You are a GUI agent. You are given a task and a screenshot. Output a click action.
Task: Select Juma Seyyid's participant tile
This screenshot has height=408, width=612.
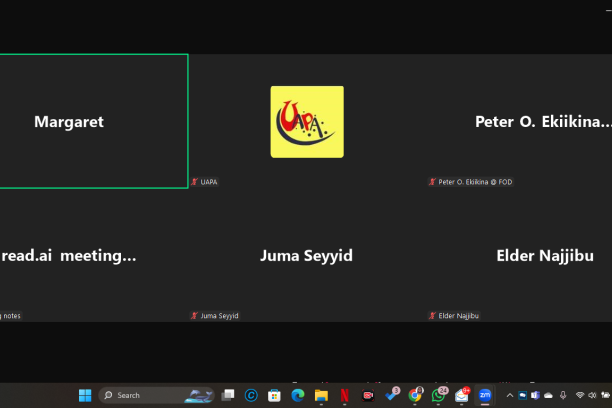click(307, 255)
